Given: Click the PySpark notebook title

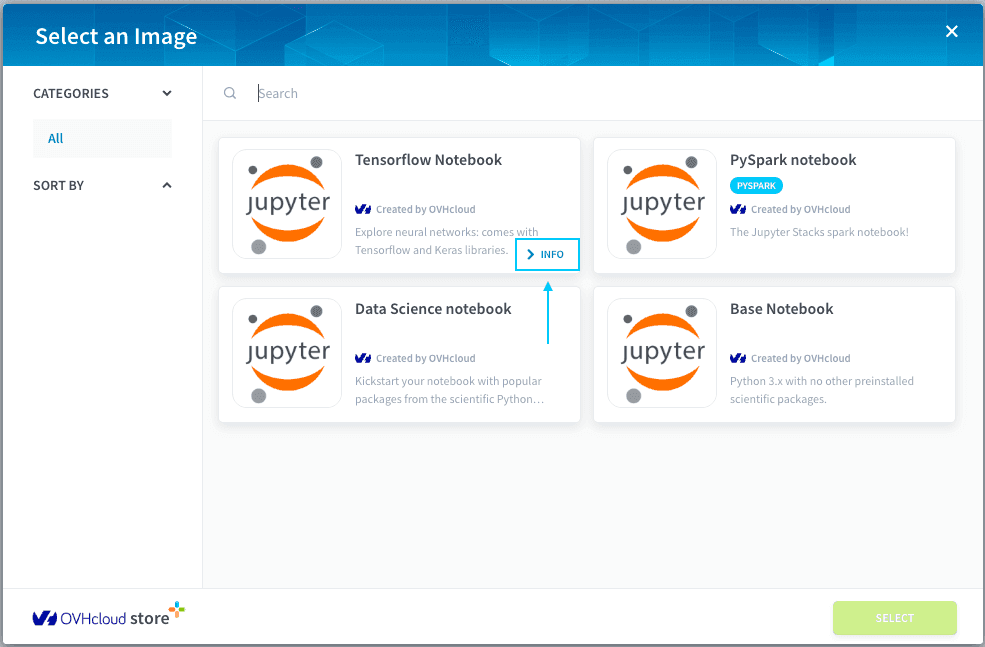Looking at the screenshot, I should click(x=793, y=160).
